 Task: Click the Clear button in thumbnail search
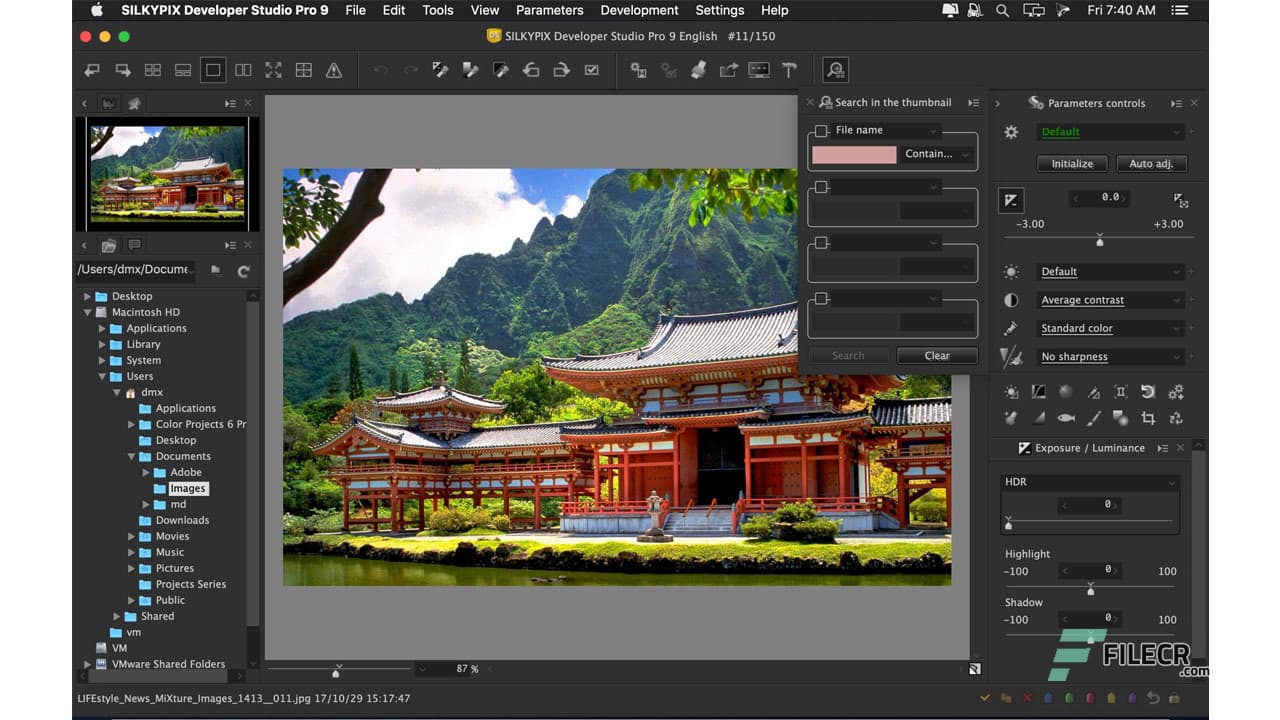(x=936, y=355)
